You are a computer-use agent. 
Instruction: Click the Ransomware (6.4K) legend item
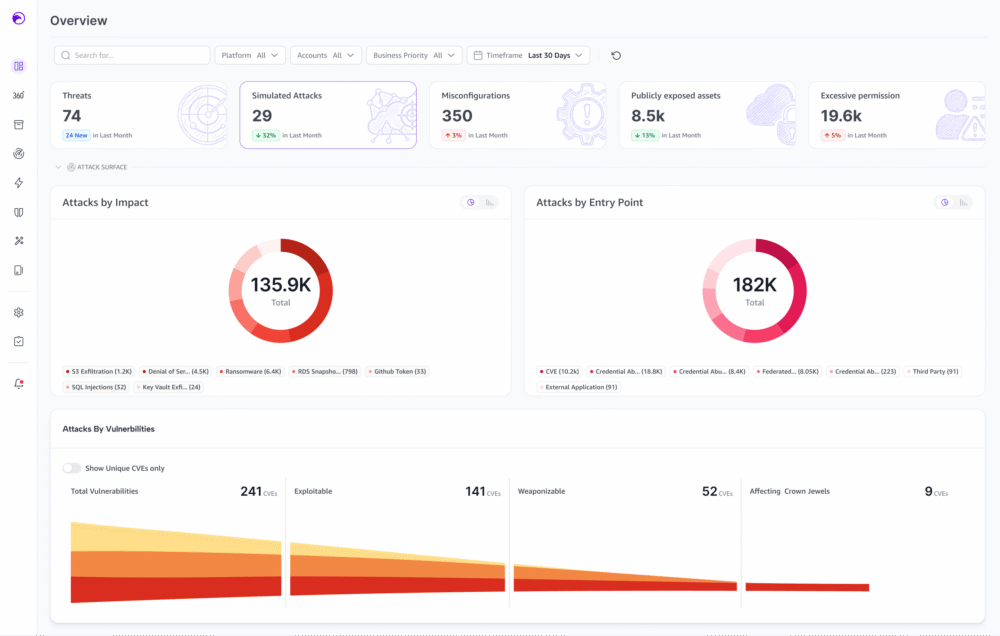click(x=250, y=371)
